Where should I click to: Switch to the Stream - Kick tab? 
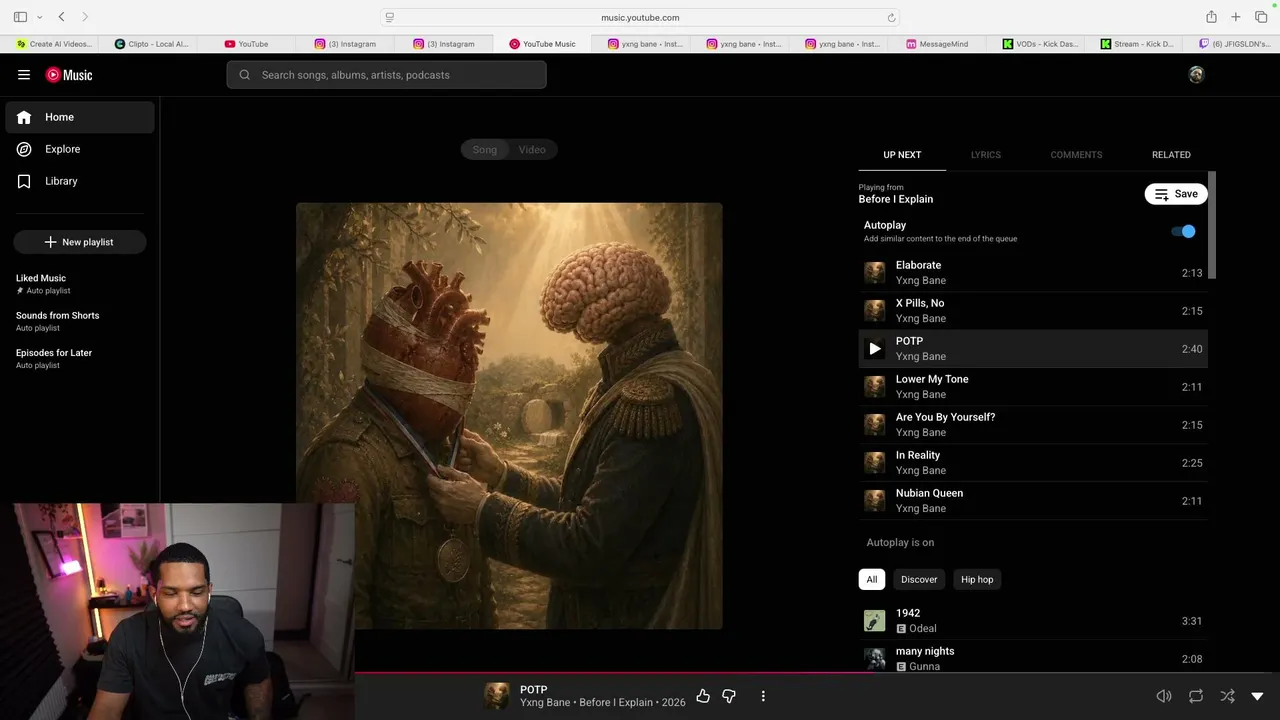[x=1137, y=44]
